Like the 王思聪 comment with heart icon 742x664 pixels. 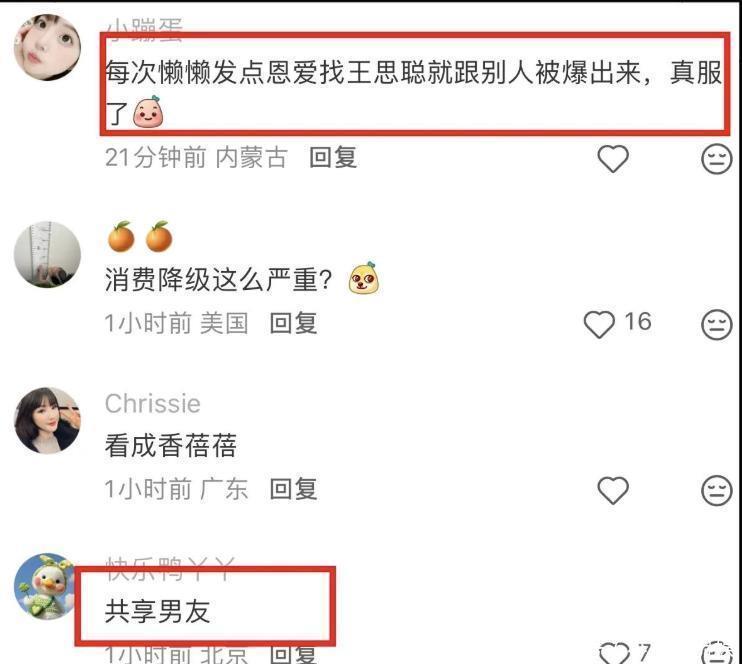click(x=613, y=159)
